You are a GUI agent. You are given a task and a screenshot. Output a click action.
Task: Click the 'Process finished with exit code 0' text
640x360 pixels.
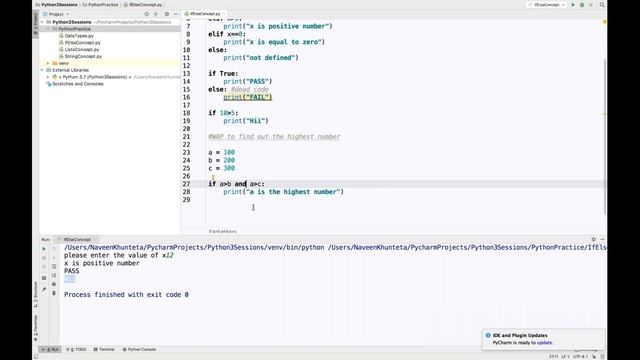point(126,295)
